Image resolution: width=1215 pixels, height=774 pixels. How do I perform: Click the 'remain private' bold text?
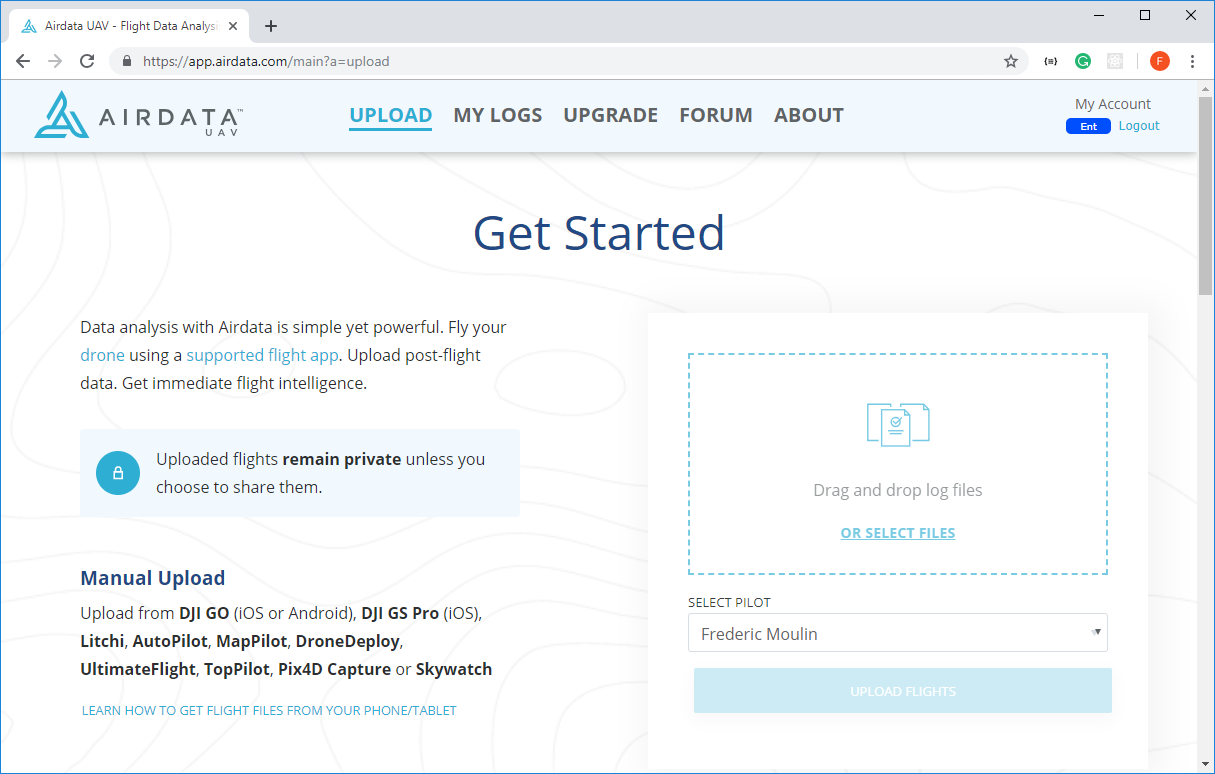pyautogui.click(x=342, y=459)
